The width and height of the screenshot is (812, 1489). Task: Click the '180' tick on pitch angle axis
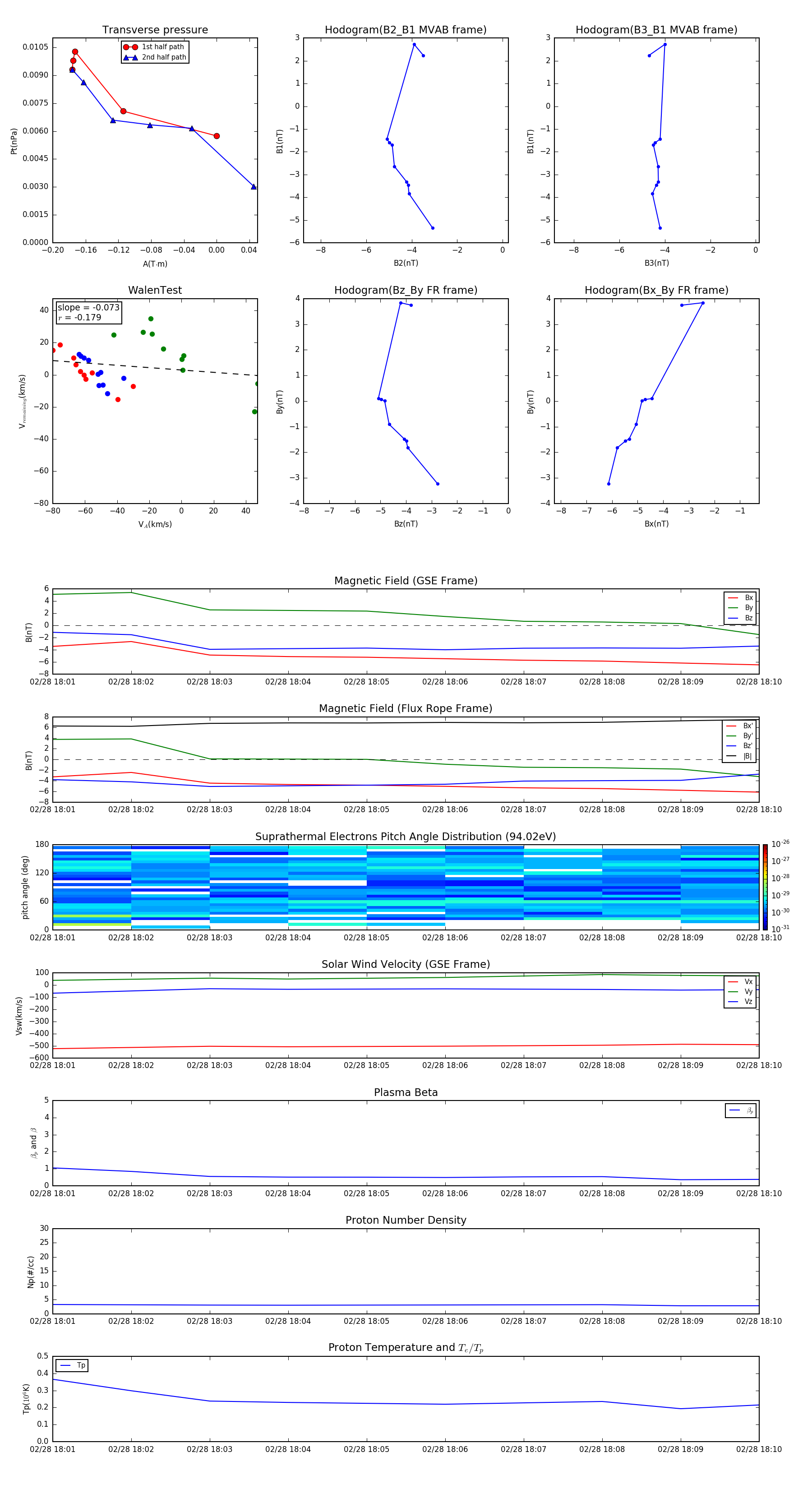pos(42,845)
